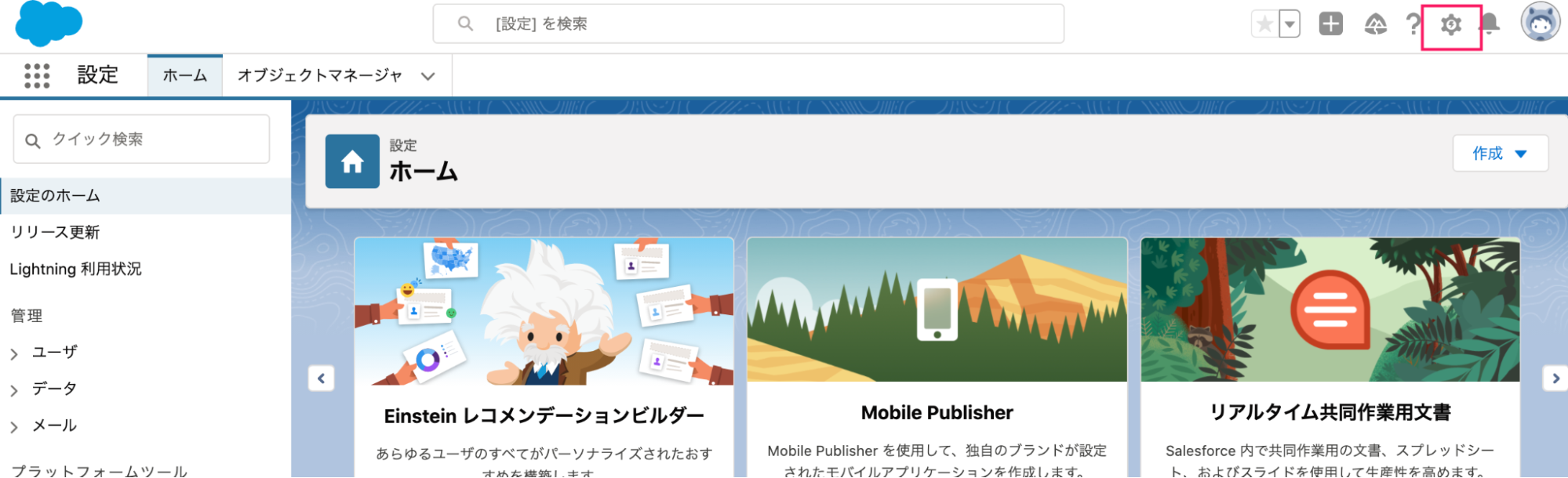This screenshot has width=1568, height=478.
Task: Click the Einstein recommendation builder image
Action: (544, 311)
